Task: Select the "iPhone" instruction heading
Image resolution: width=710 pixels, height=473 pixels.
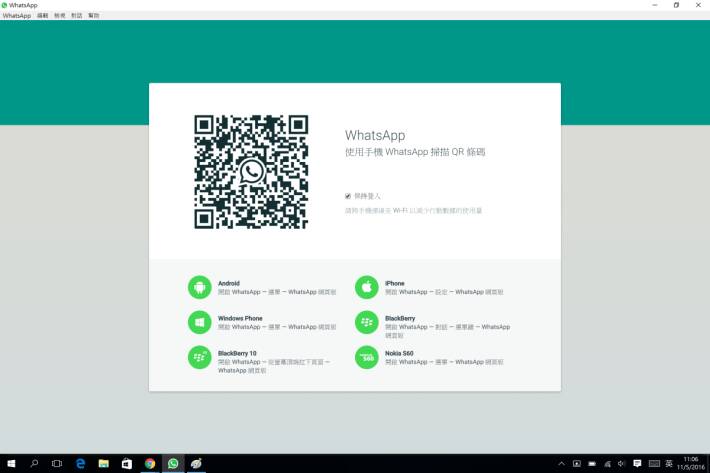Action: coord(395,283)
